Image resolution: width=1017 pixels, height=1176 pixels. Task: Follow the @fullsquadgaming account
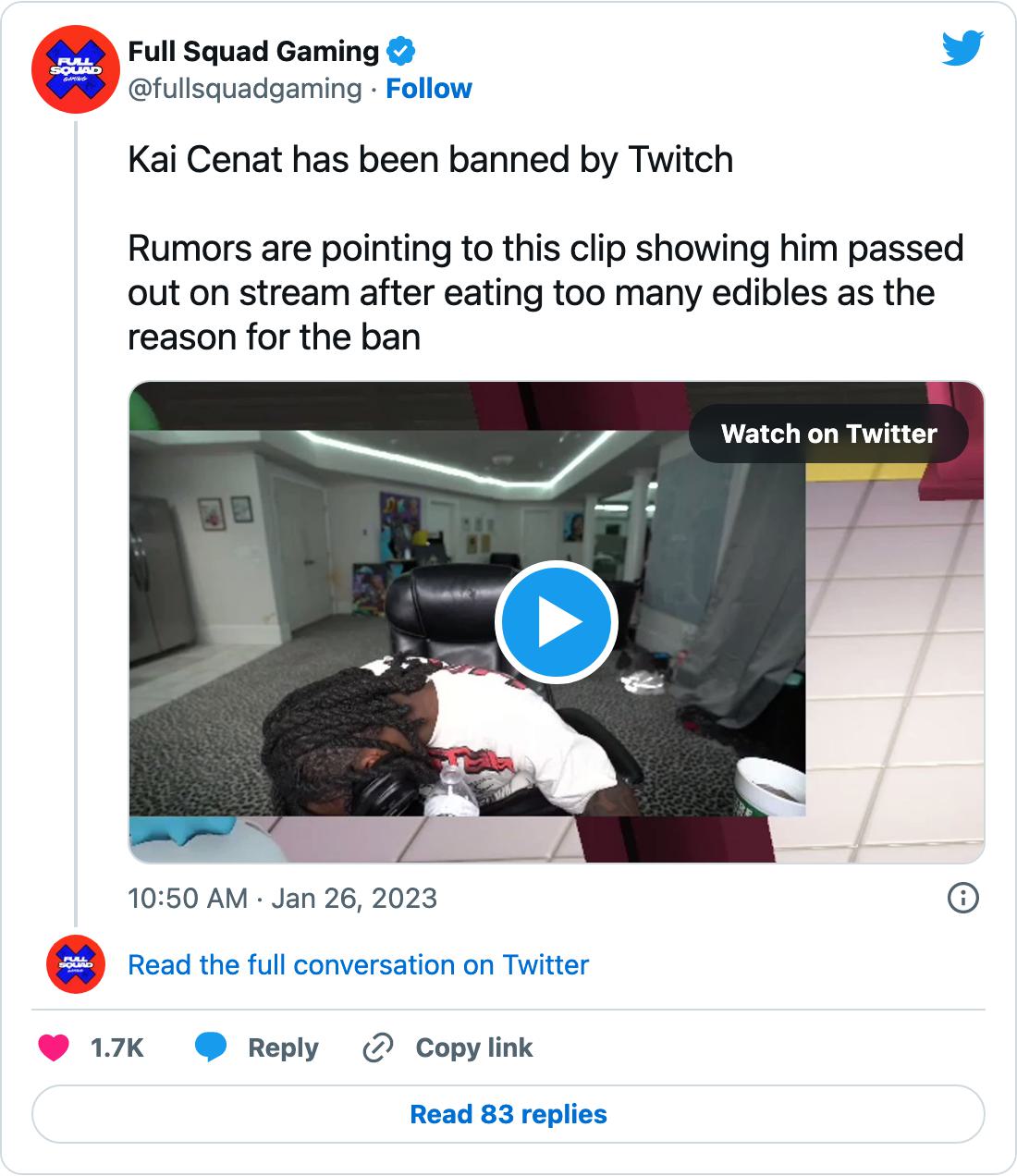pos(429,89)
